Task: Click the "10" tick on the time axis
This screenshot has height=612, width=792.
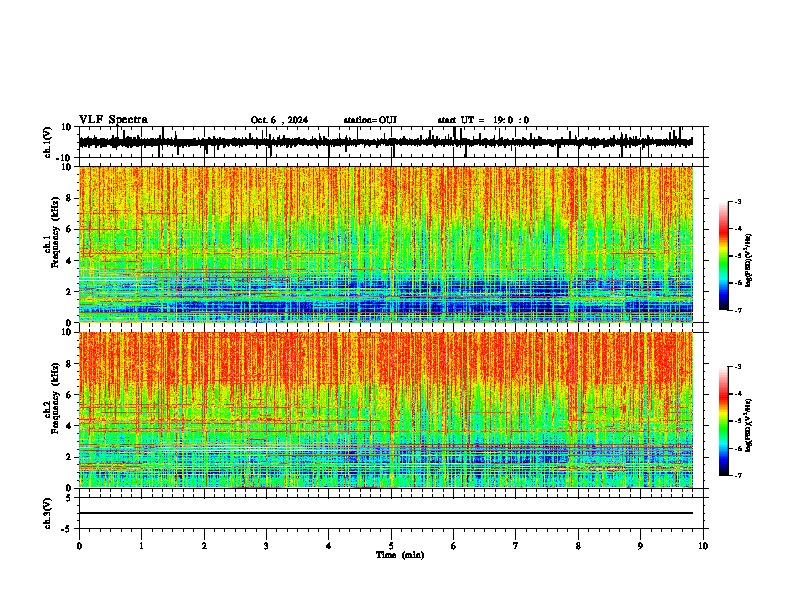Action: pyautogui.click(x=703, y=546)
